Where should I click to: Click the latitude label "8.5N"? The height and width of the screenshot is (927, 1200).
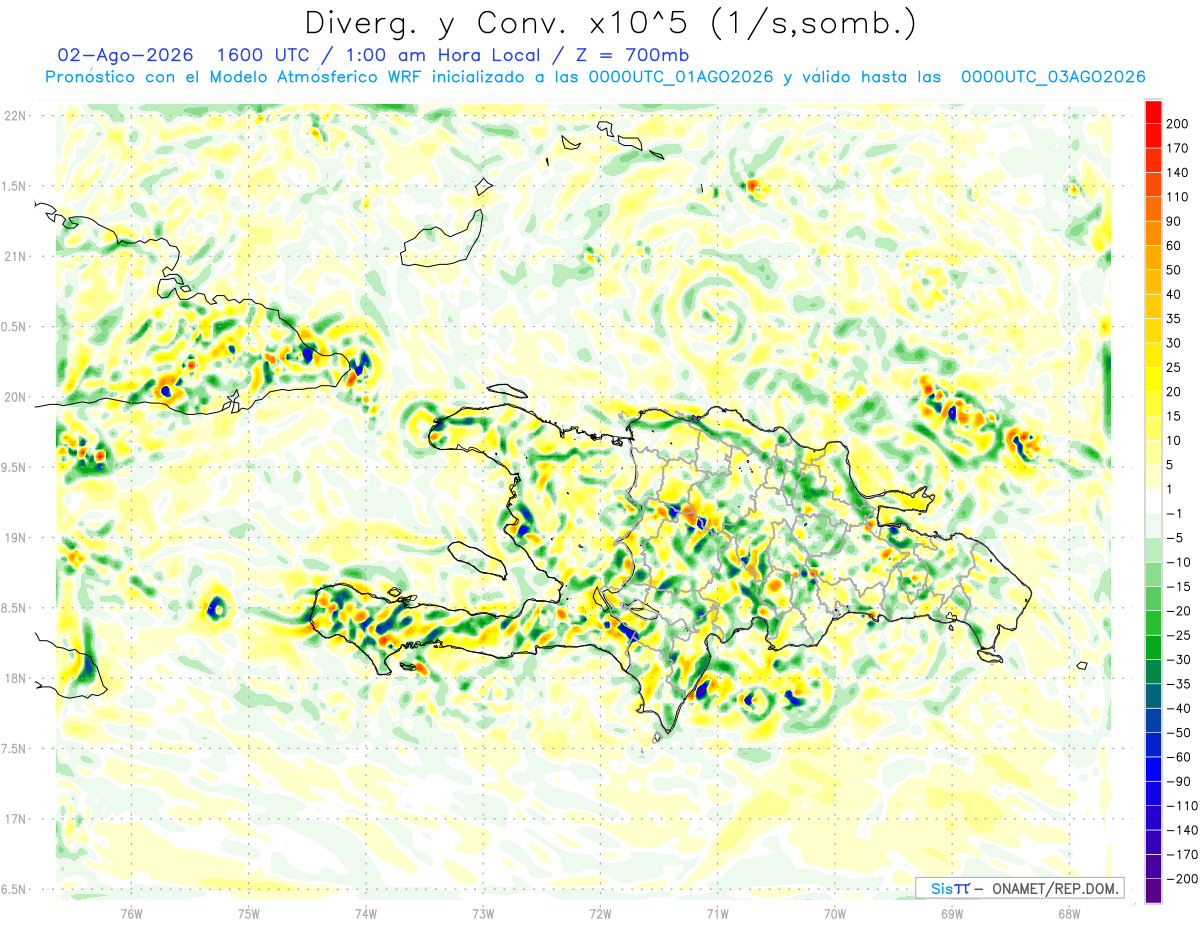point(13,608)
